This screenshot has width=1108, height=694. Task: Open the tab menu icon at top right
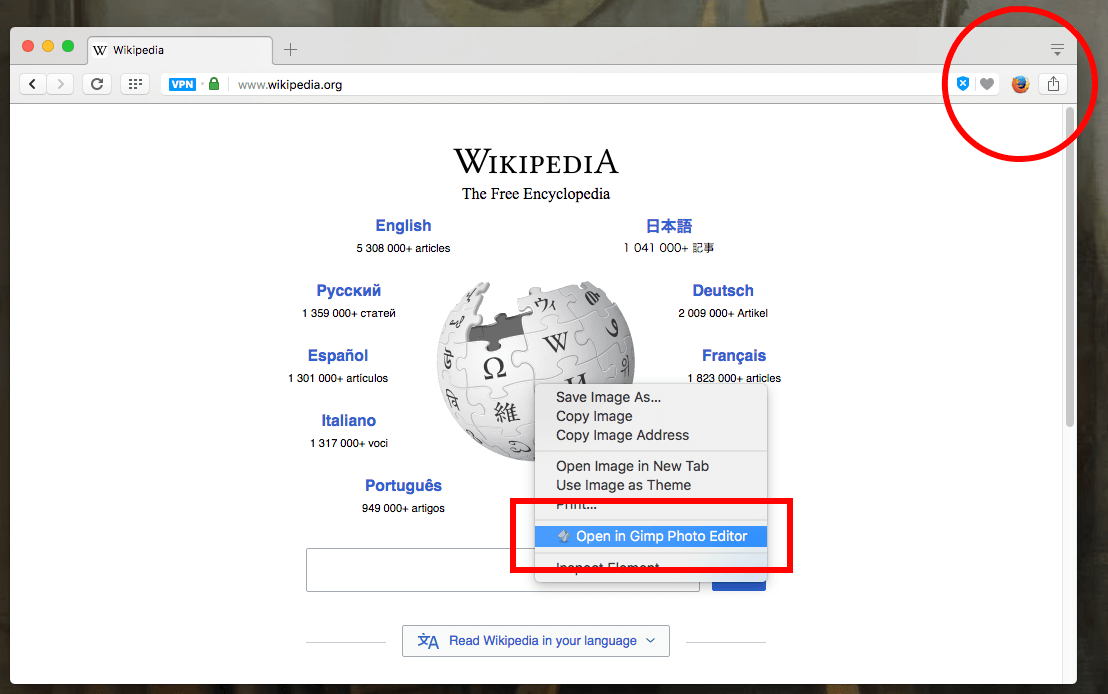(1057, 49)
